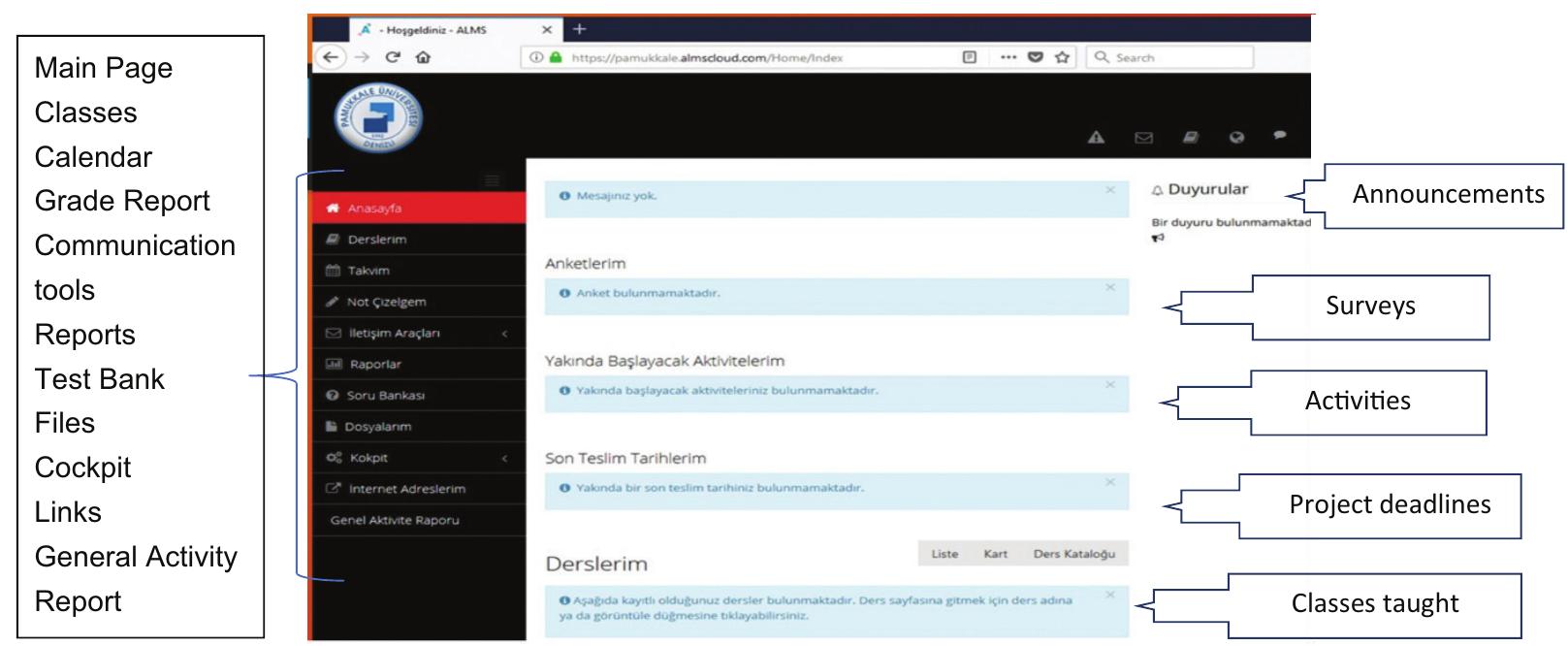The height and width of the screenshot is (646, 1568).
Task: Click the 'Son Teslim Tarihlerim' heading
Action: 625,458
